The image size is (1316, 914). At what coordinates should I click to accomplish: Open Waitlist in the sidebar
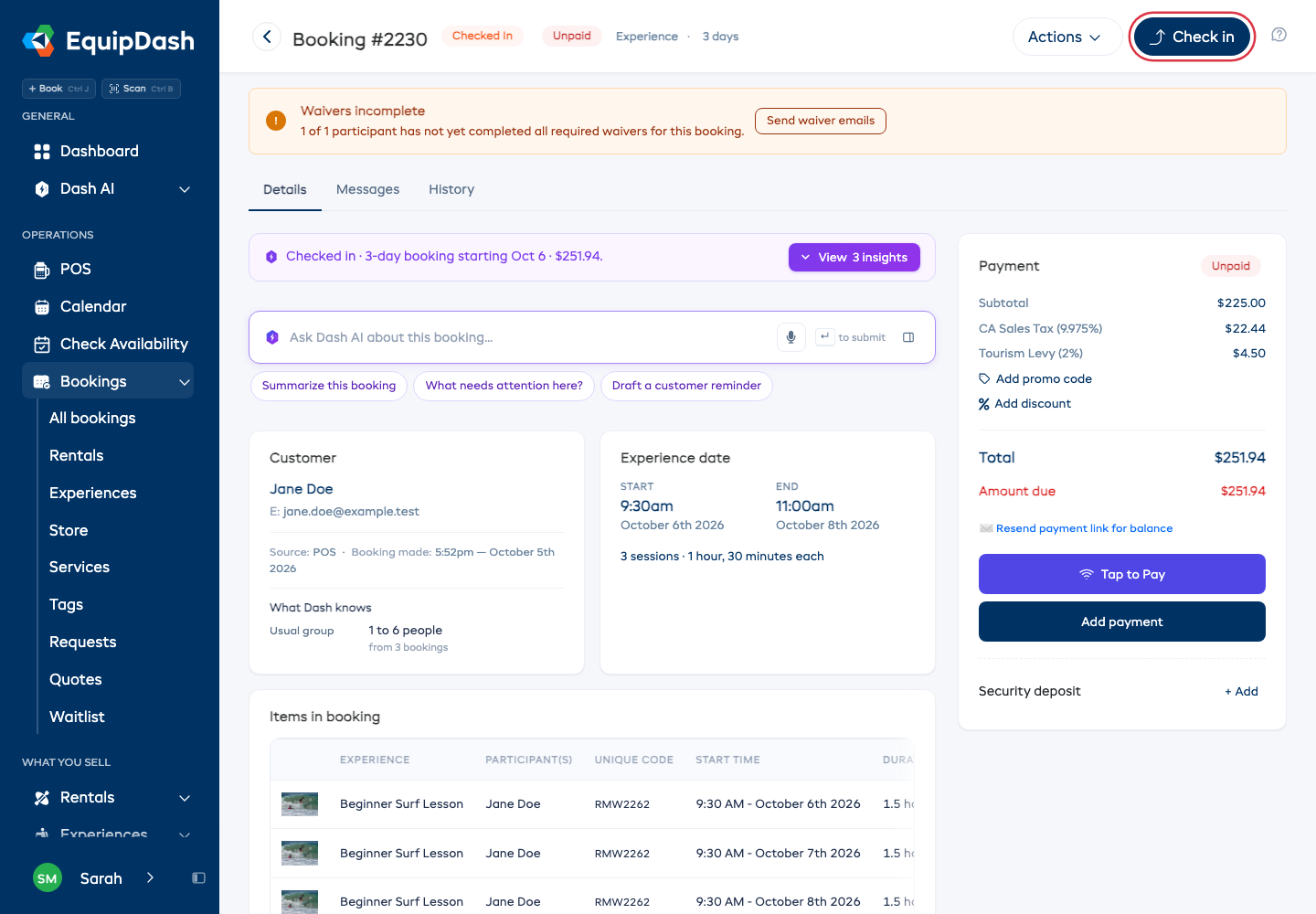[x=77, y=717]
